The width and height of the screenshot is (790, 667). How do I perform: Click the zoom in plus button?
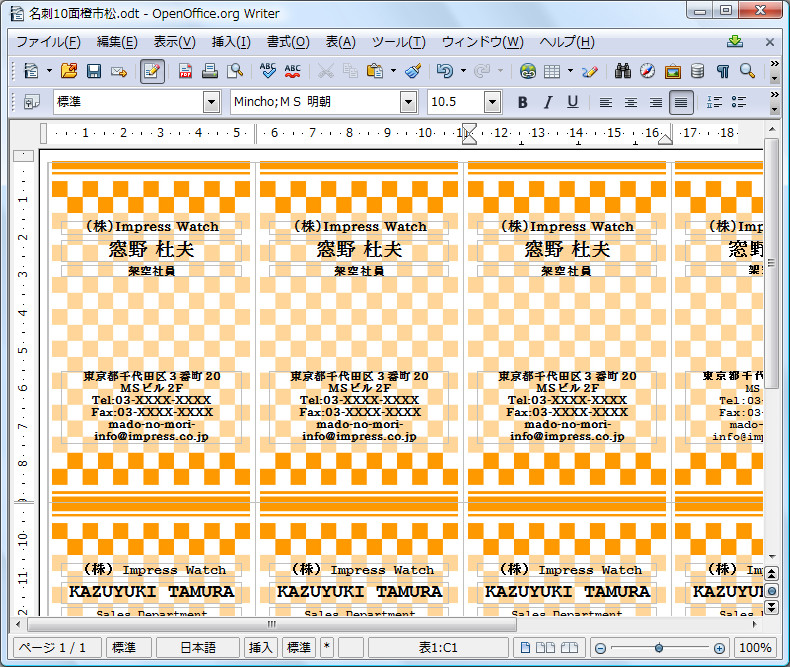tap(719, 648)
